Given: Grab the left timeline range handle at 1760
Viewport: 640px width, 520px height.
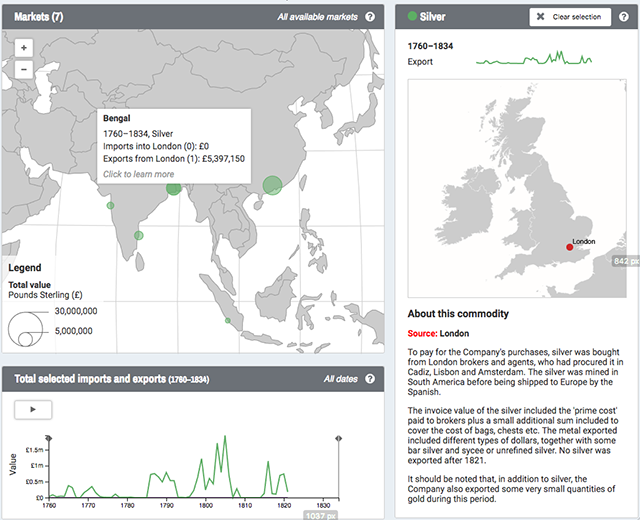Looking at the screenshot, I should click(x=49, y=438).
